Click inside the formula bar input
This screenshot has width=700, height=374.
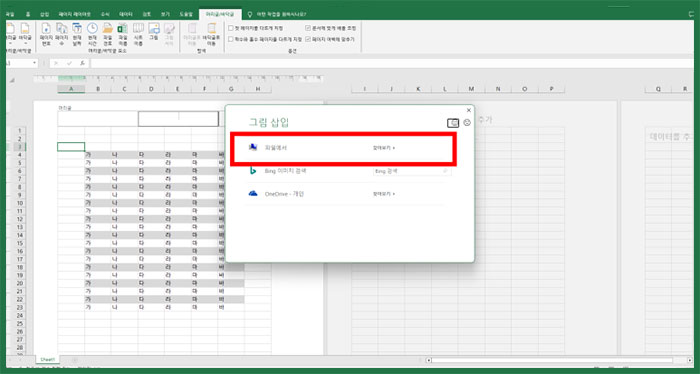pyautogui.click(x=392, y=63)
